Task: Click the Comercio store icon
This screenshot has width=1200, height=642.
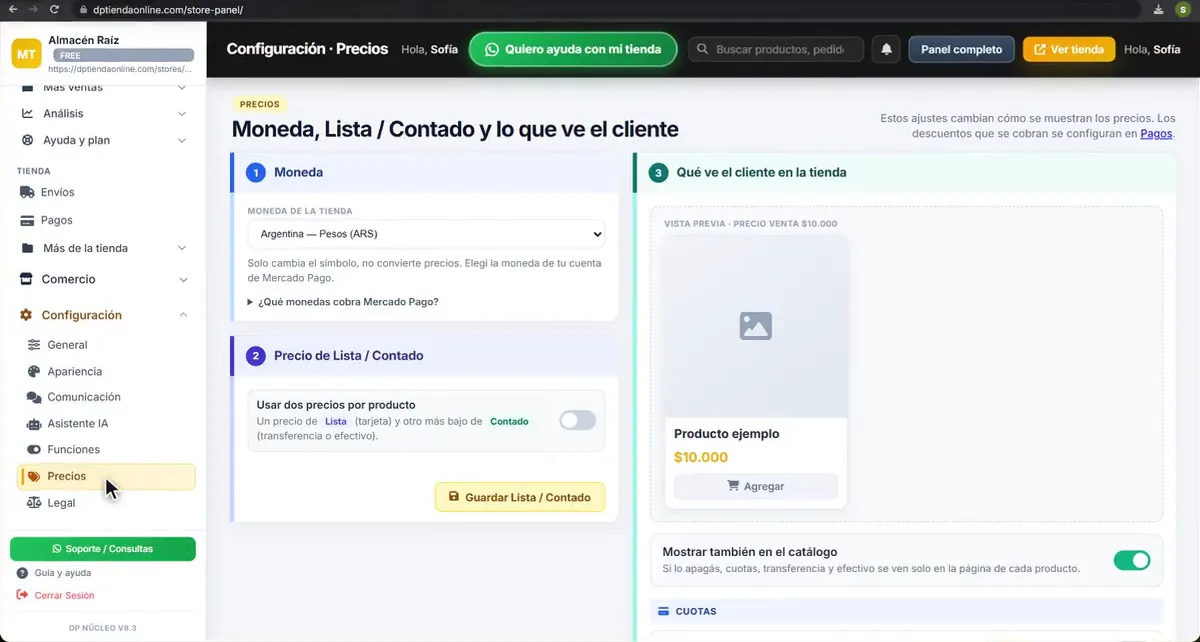Action: click(27, 279)
